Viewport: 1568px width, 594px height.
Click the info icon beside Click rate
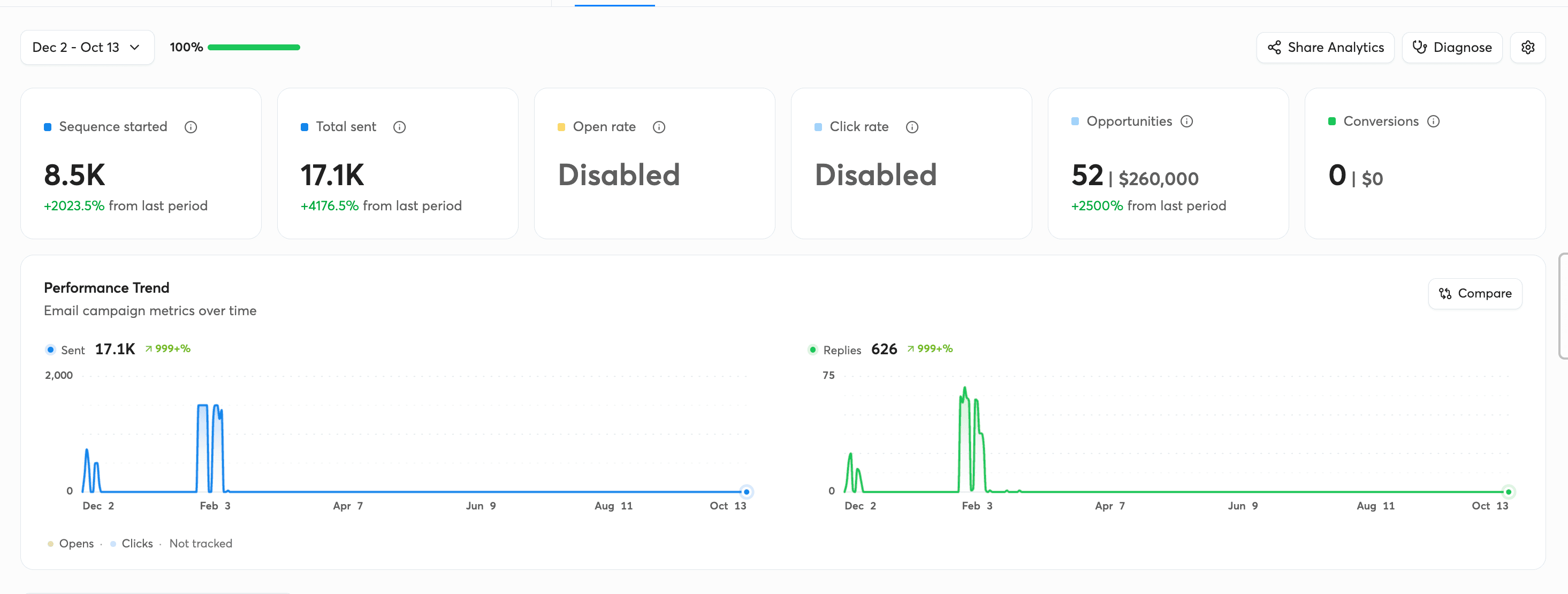coord(912,127)
